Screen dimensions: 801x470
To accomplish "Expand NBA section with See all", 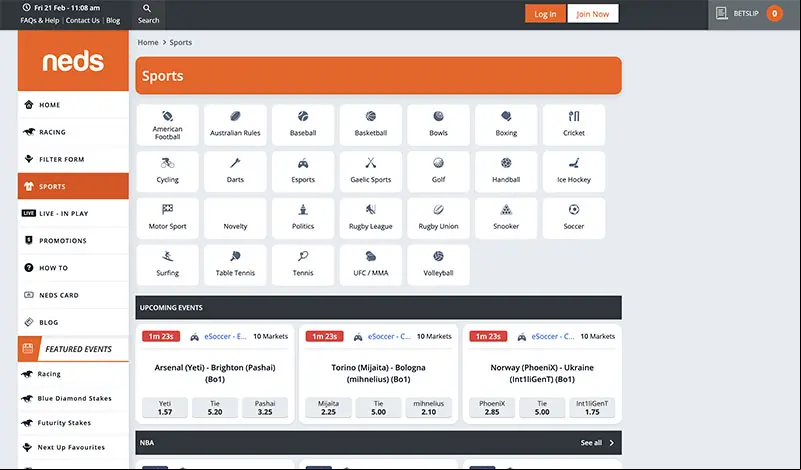I will coord(597,443).
